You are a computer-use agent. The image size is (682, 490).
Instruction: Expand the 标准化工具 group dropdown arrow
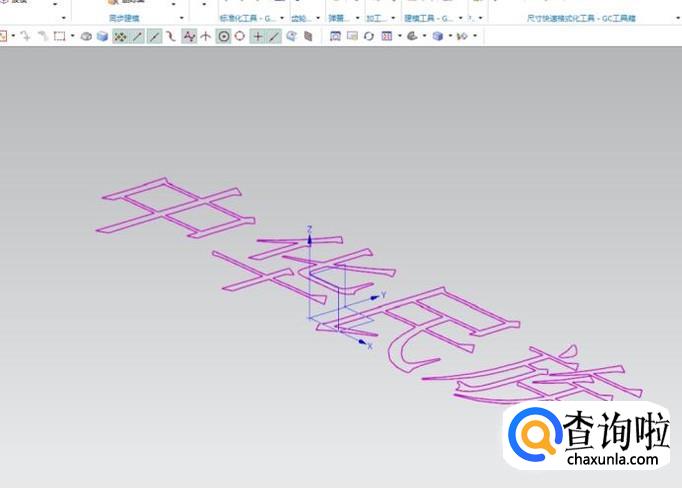coord(282,18)
